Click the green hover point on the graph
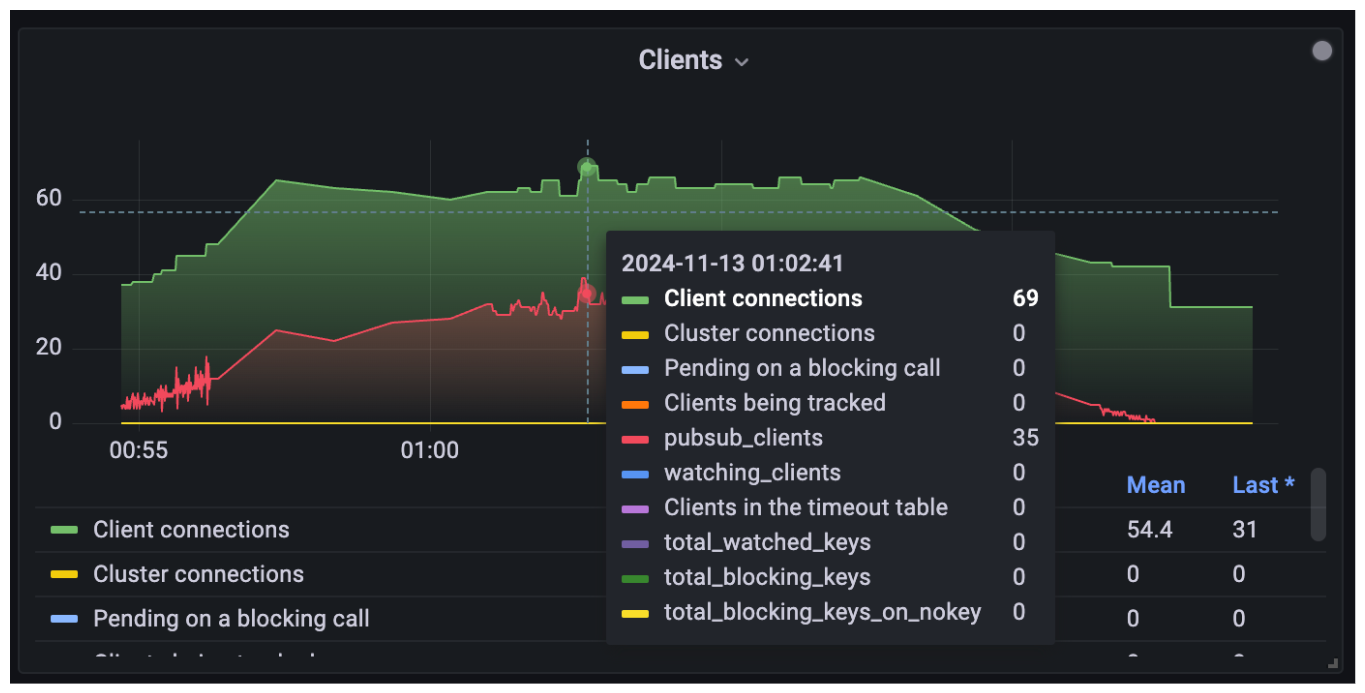The height and width of the screenshot is (693, 1365). click(587, 167)
